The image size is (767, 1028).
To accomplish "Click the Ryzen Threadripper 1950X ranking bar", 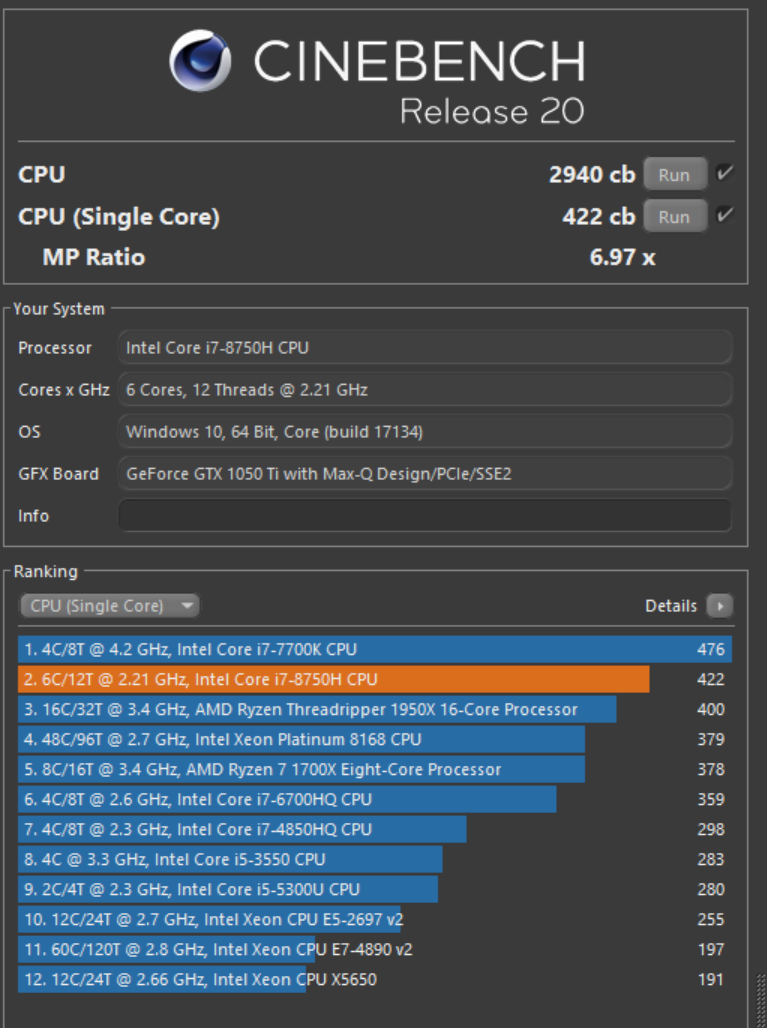I will coord(300,710).
